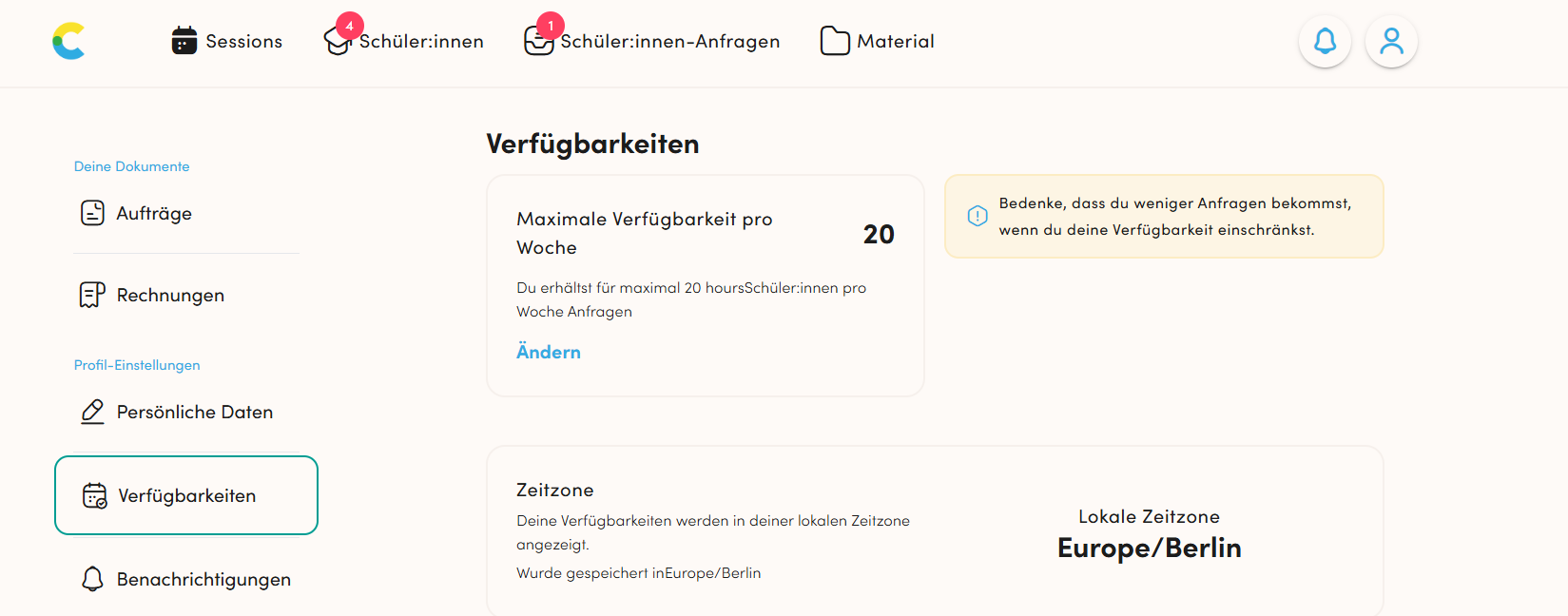Click the Schüler:innen graduation cap icon
Screen dimensions: 1568x616
tap(337, 42)
